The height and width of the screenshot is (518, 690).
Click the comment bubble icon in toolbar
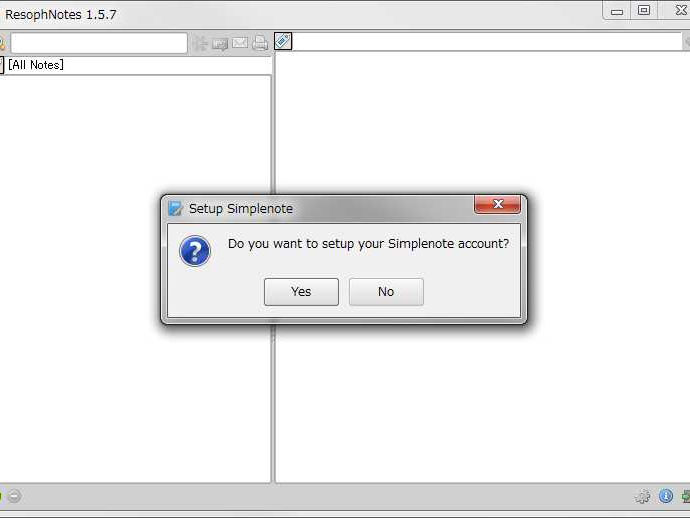pyautogui.click(x=220, y=43)
